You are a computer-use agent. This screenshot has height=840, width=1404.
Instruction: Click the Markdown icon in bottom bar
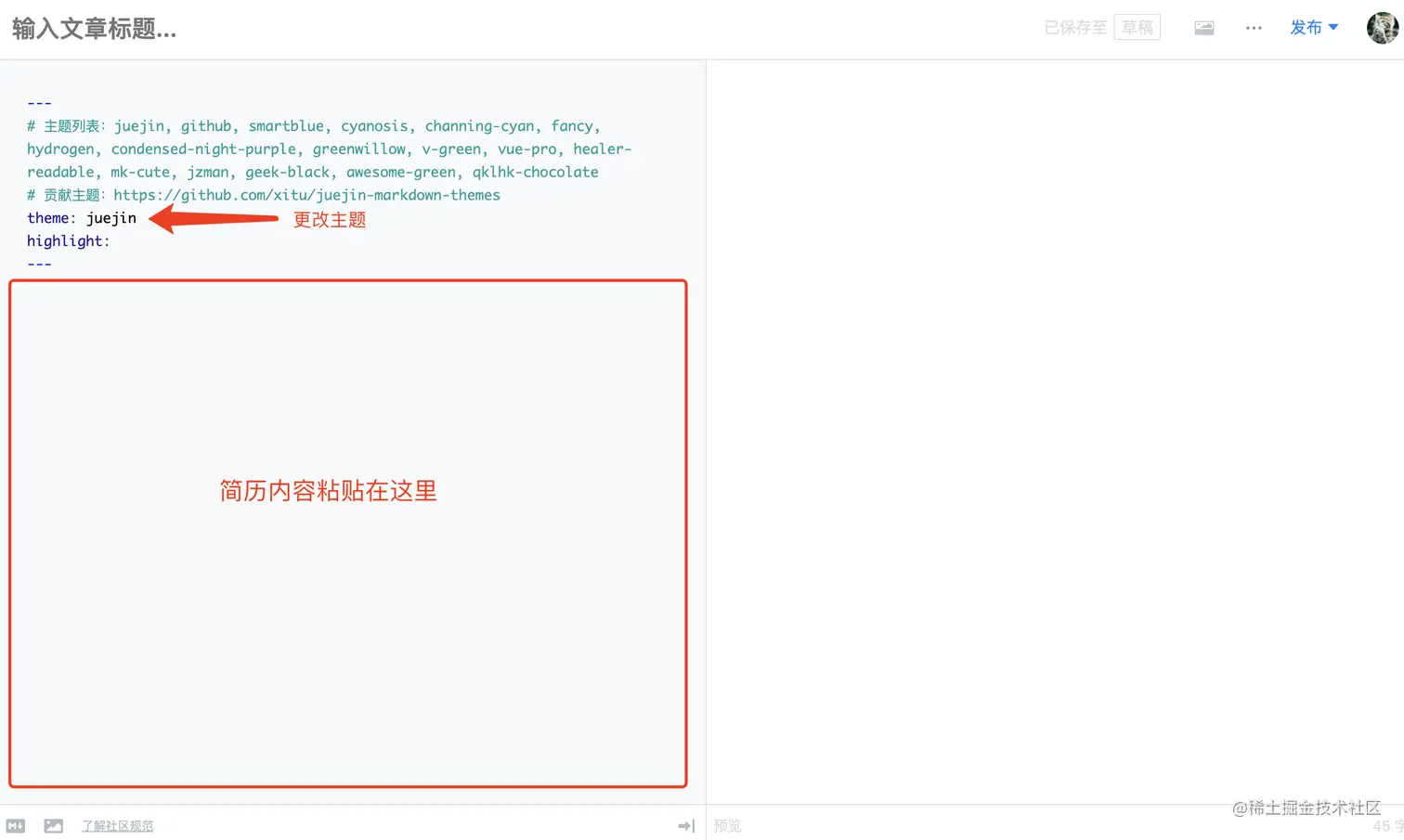[x=16, y=825]
